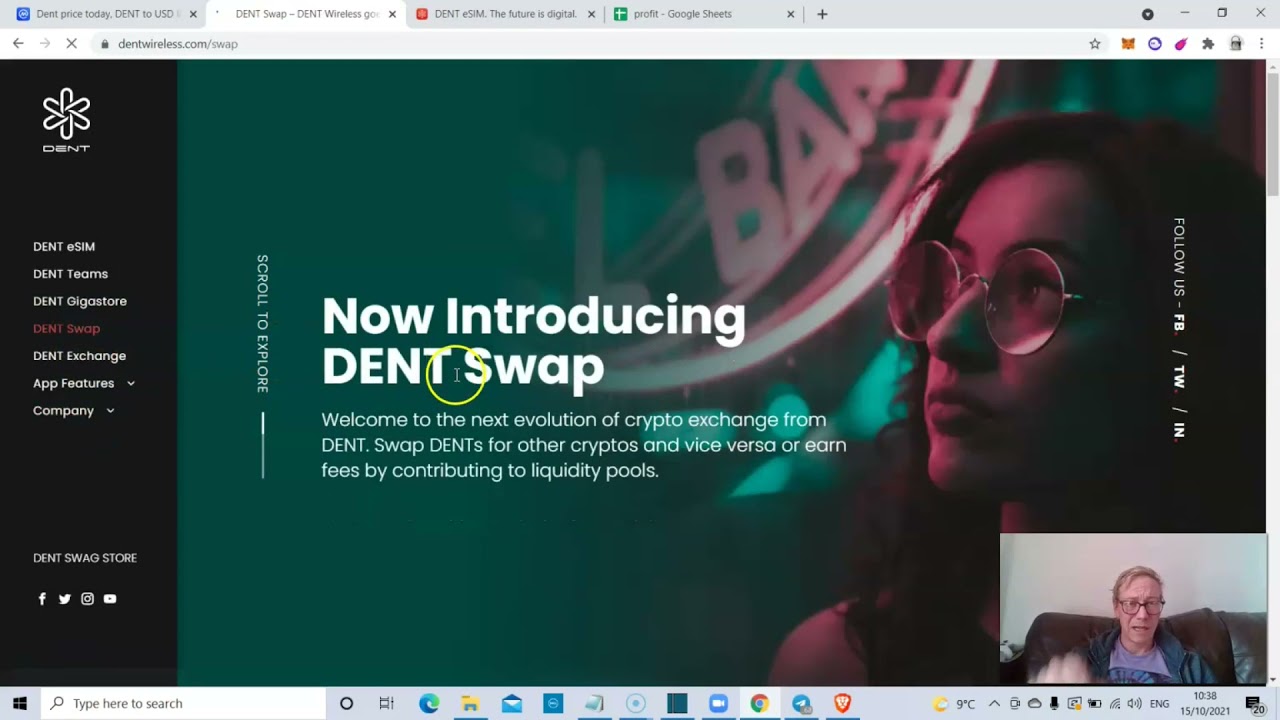Screen dimensions: 1280x720
Task: Open Brave browser from the taskbar
Action: [842, 703]
